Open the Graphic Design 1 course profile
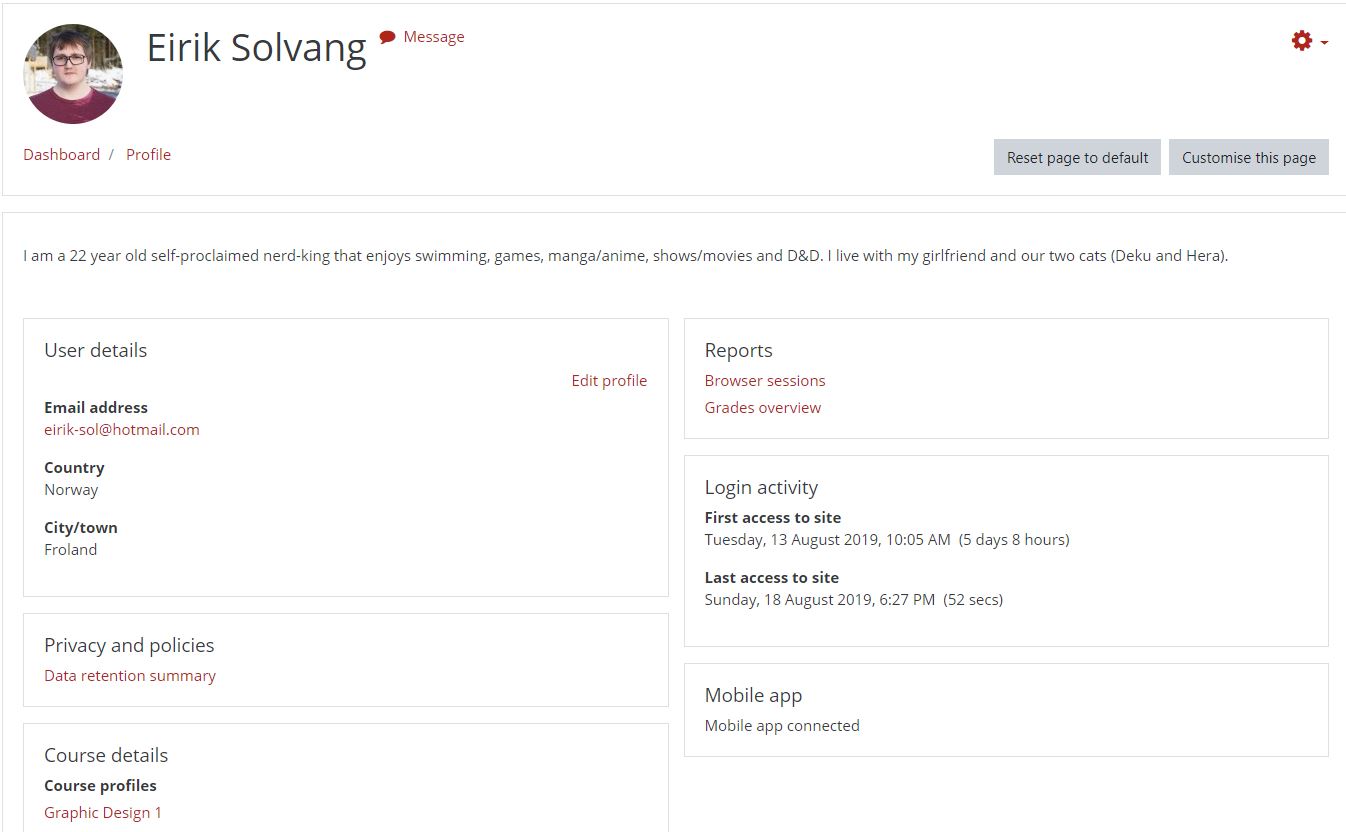 [103, 812]
